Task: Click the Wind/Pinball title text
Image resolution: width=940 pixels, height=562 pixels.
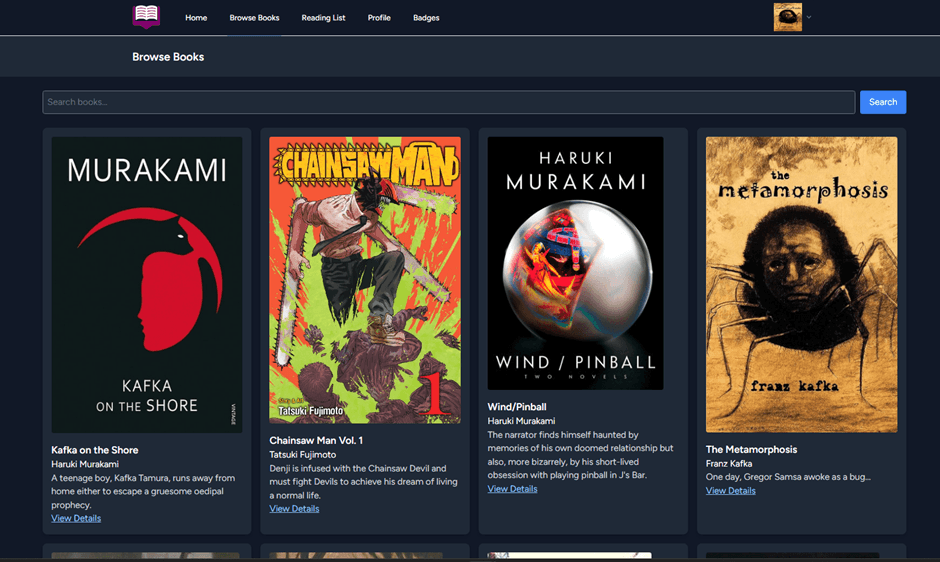Action: tap(517, 407)
